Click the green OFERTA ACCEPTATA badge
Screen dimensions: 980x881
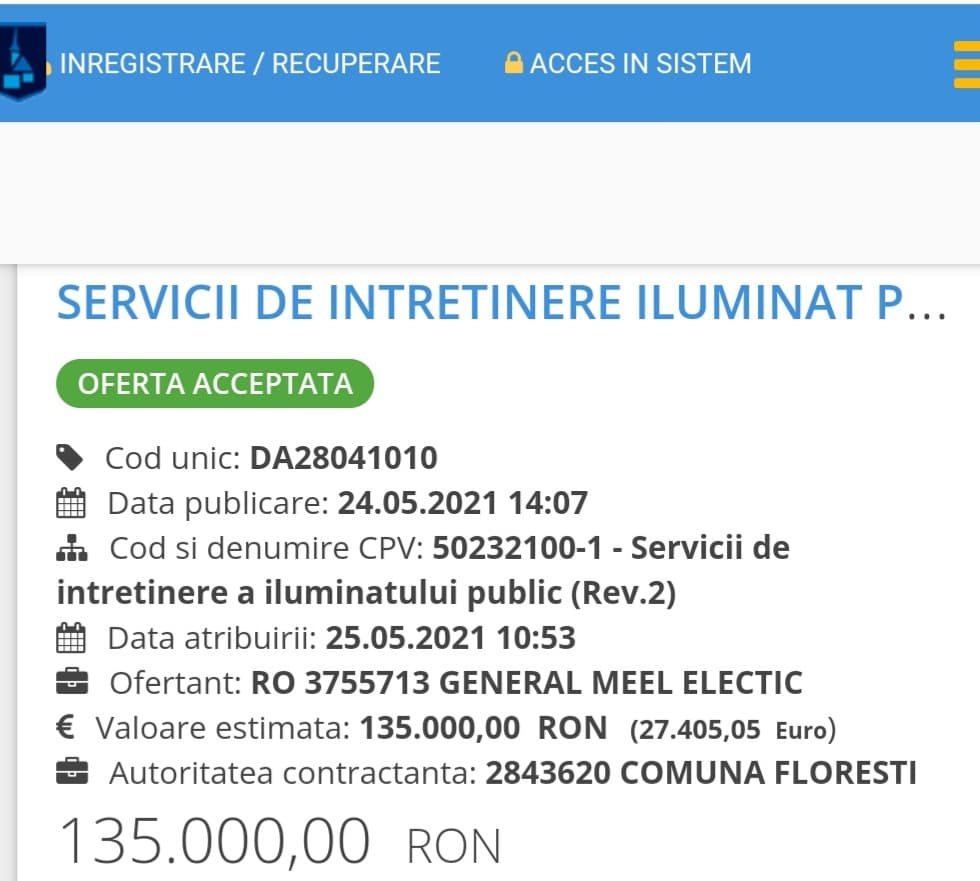[215, 384]
